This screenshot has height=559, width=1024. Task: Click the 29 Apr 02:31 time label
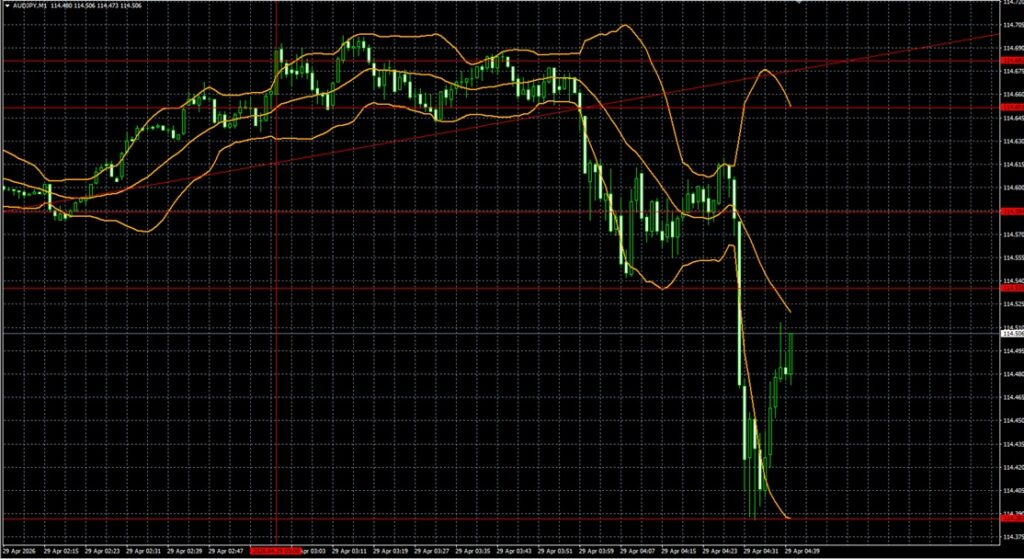143,551
